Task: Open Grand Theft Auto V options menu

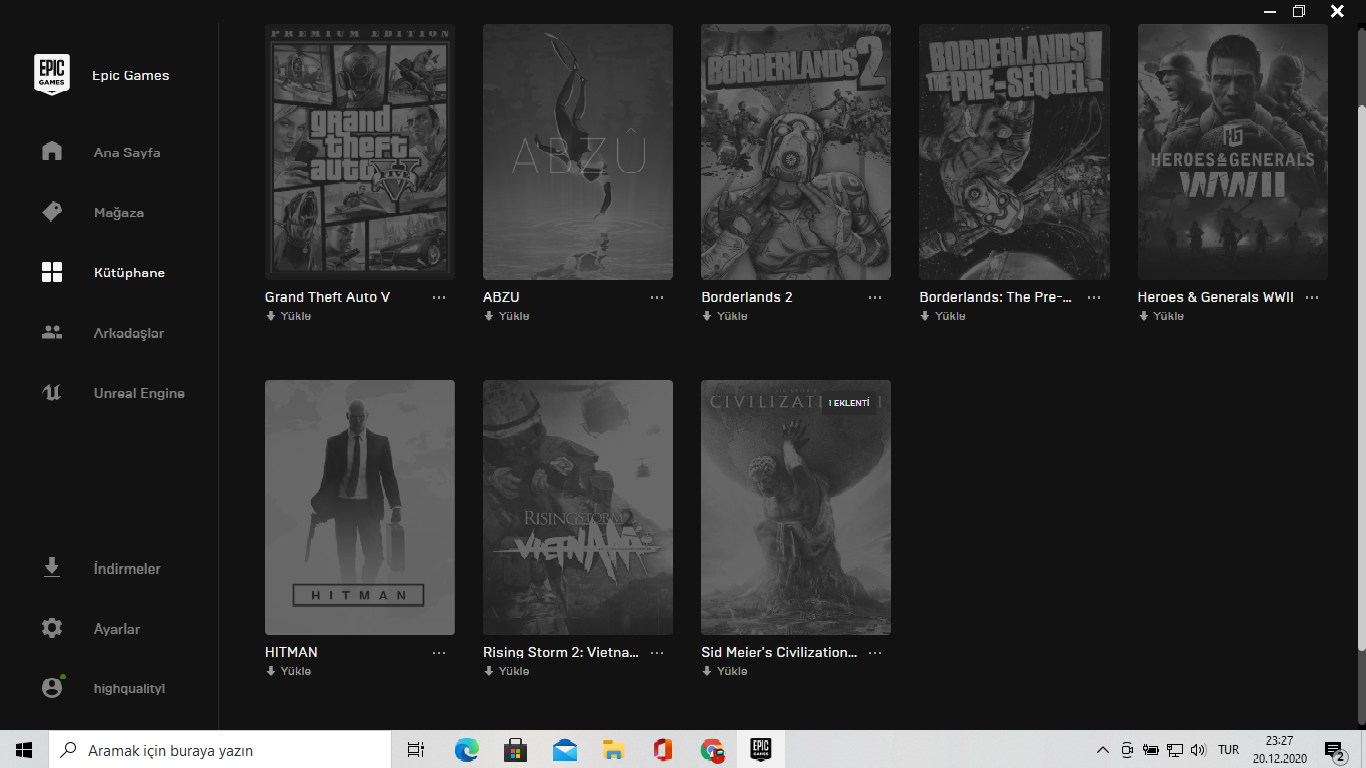Action: click(439, 298)
